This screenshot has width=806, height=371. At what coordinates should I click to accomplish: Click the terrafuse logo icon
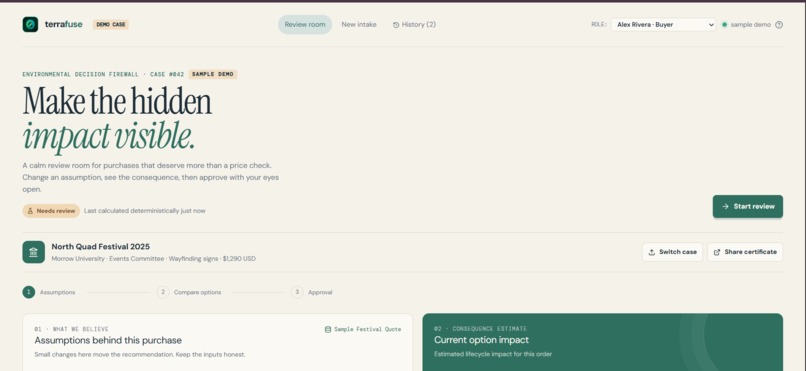(30, 24)
